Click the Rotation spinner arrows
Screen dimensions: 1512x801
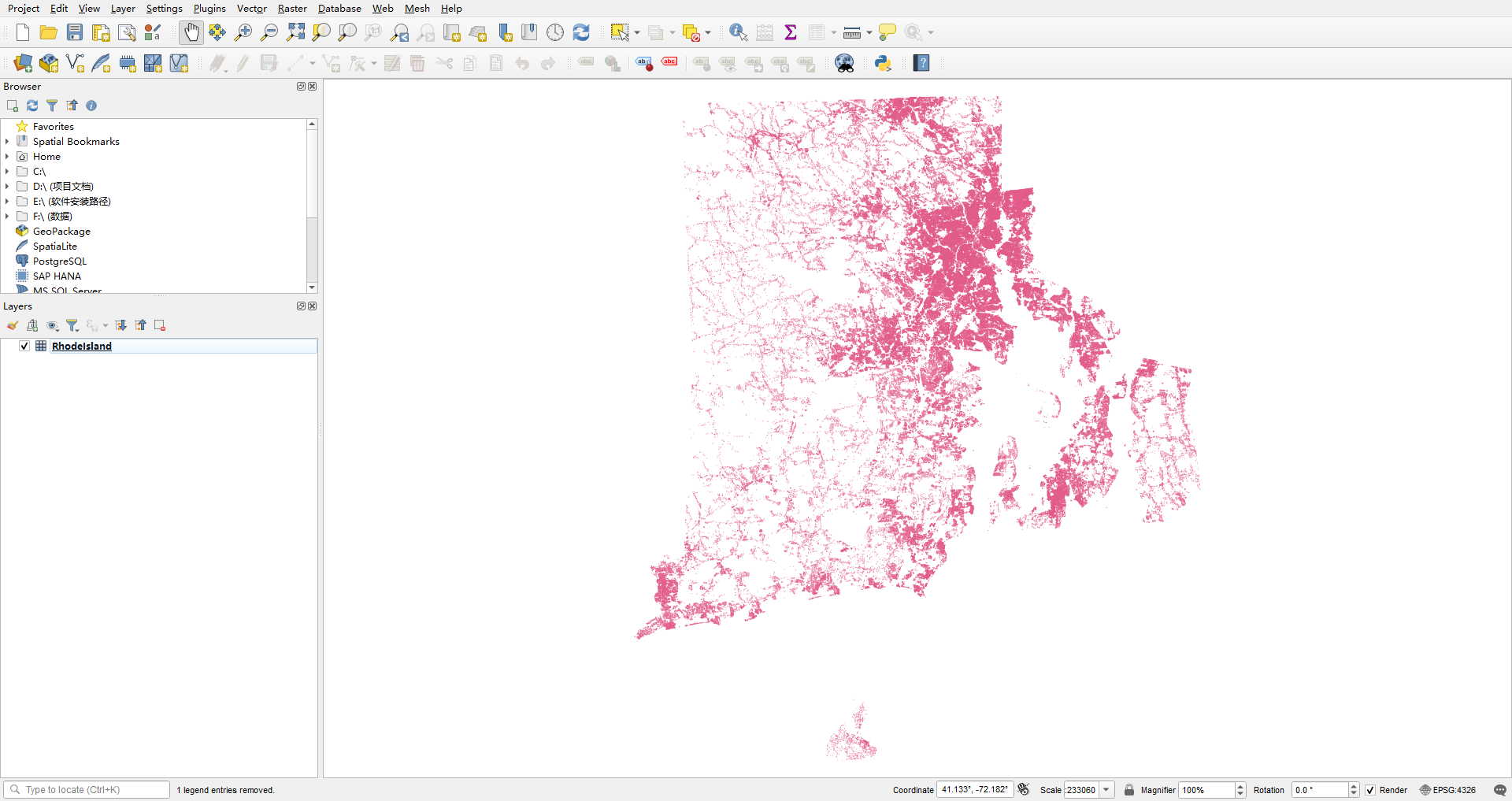1354,790
